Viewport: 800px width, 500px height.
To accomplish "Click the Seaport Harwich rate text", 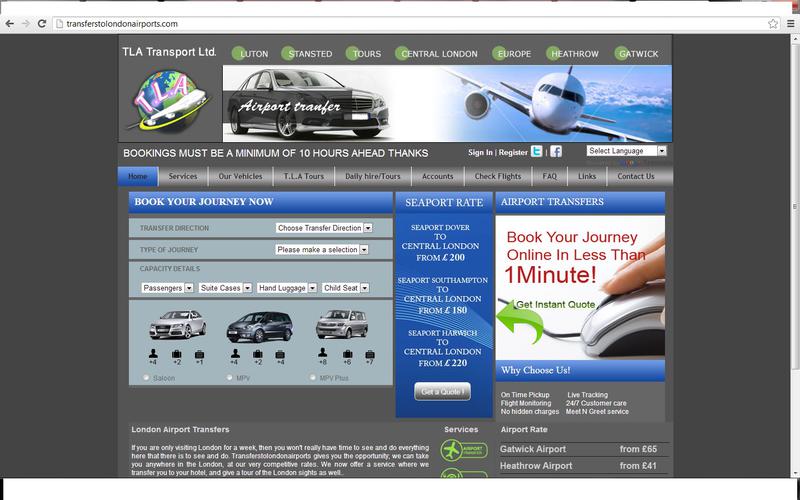I will pyautogui.click(x=442, y=348).
